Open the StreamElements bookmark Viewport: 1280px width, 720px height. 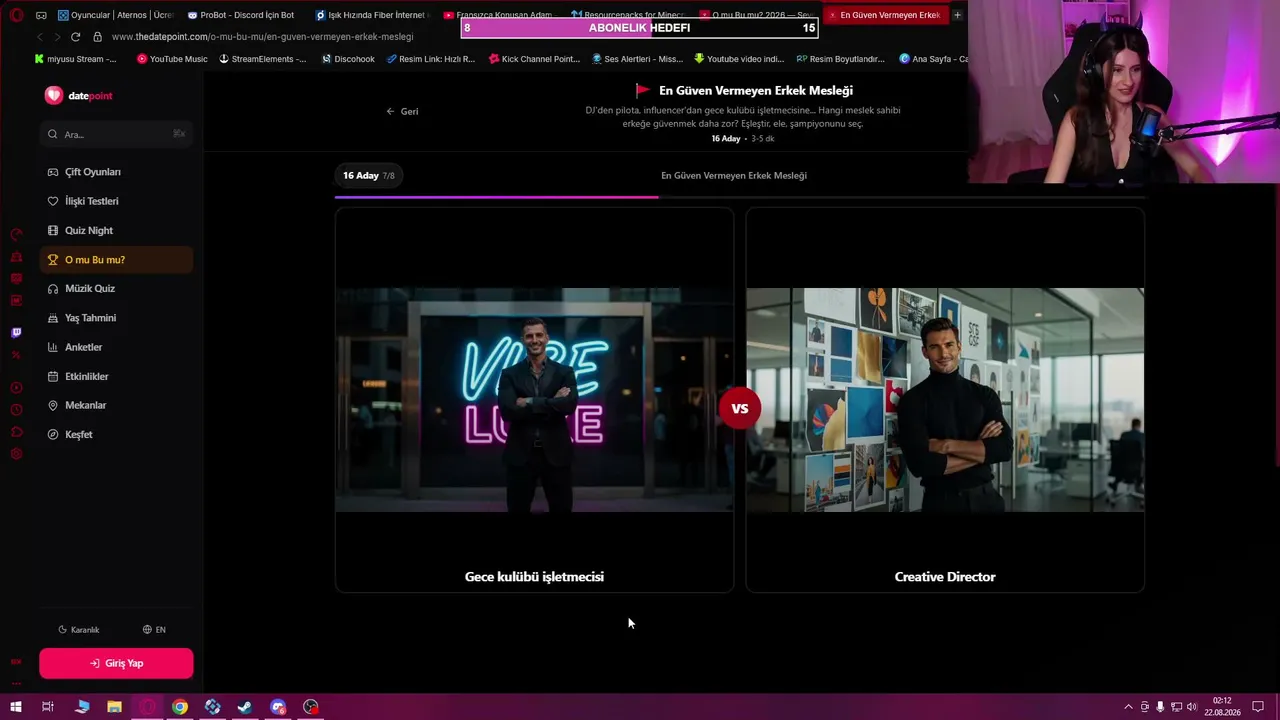point(262,59)
